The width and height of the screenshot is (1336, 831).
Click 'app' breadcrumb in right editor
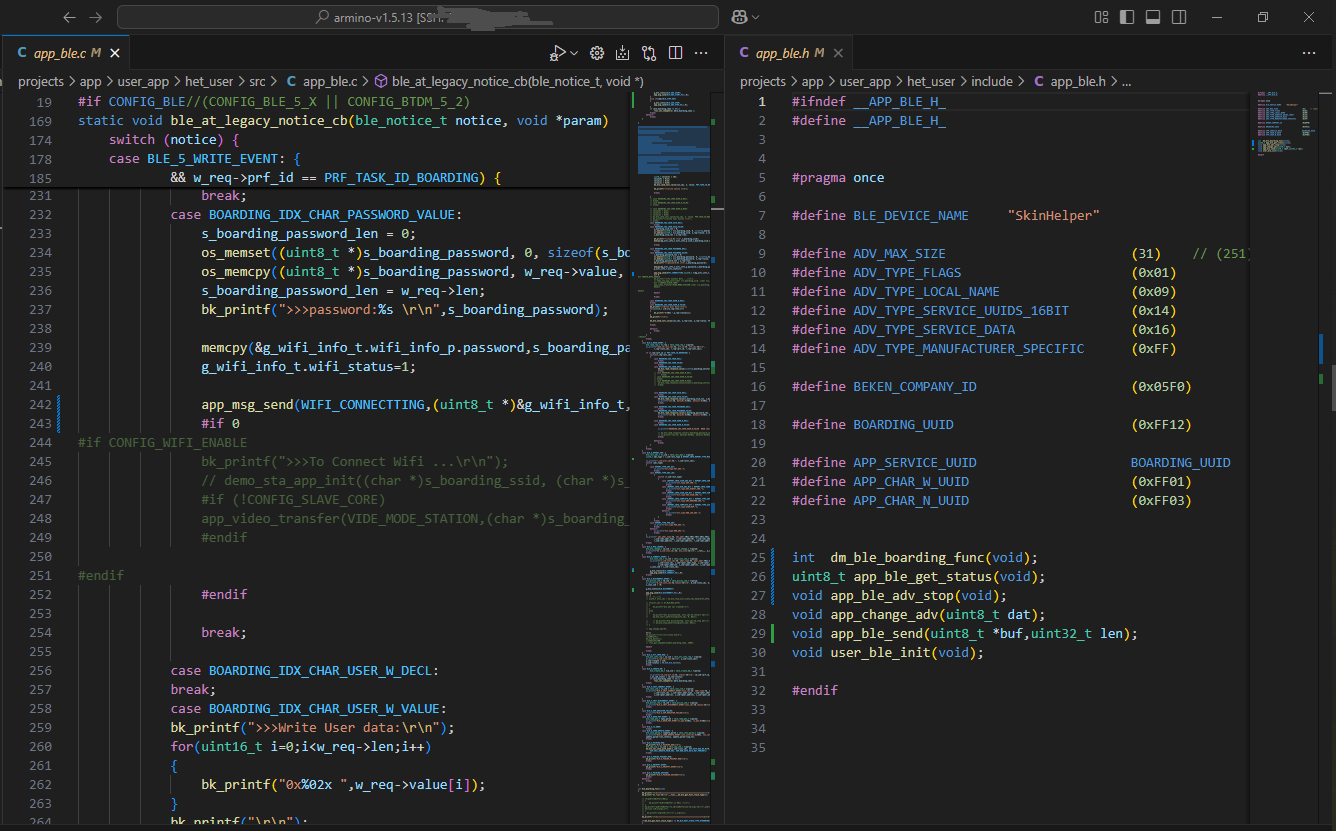813,81
